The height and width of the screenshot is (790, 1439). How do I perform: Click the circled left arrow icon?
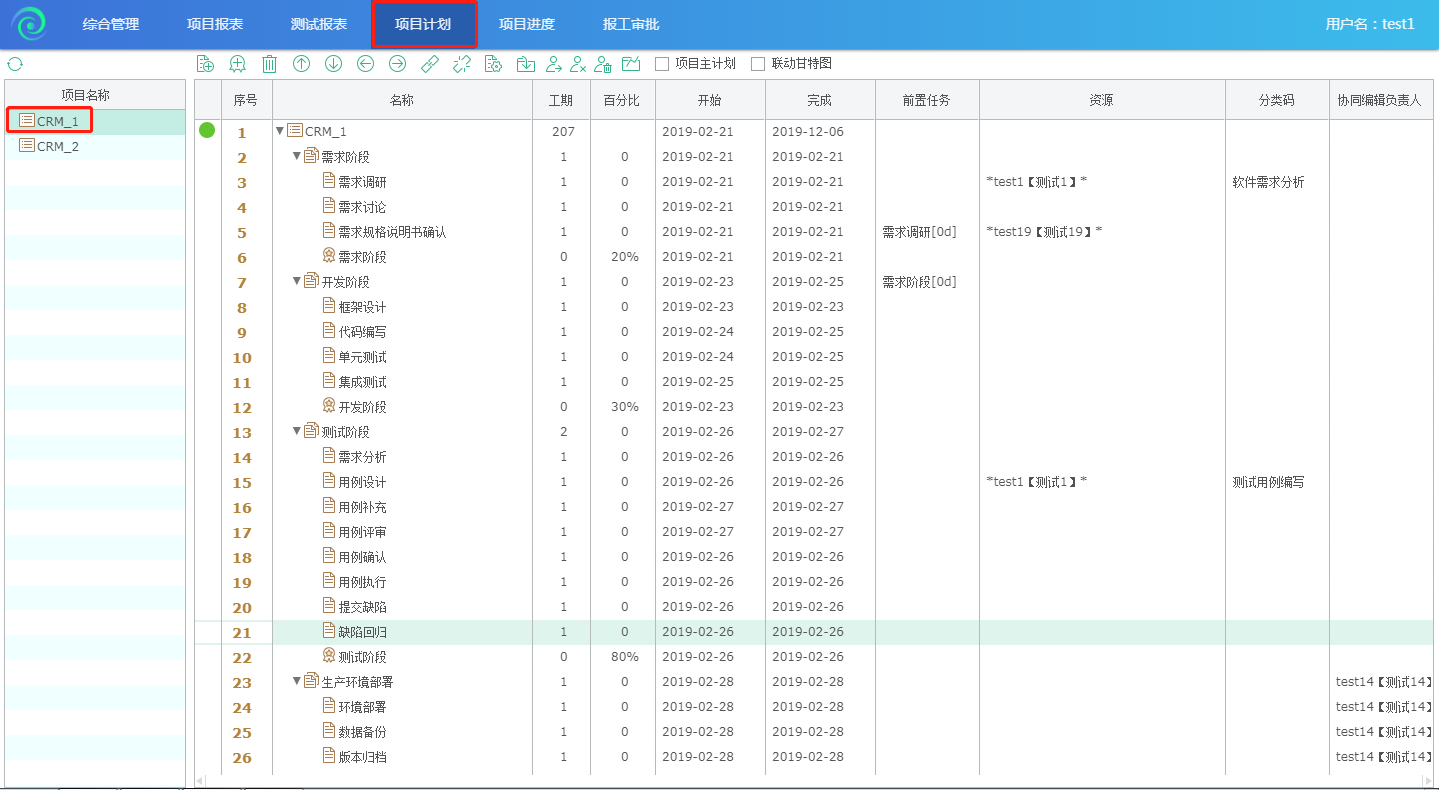[365, 64]
